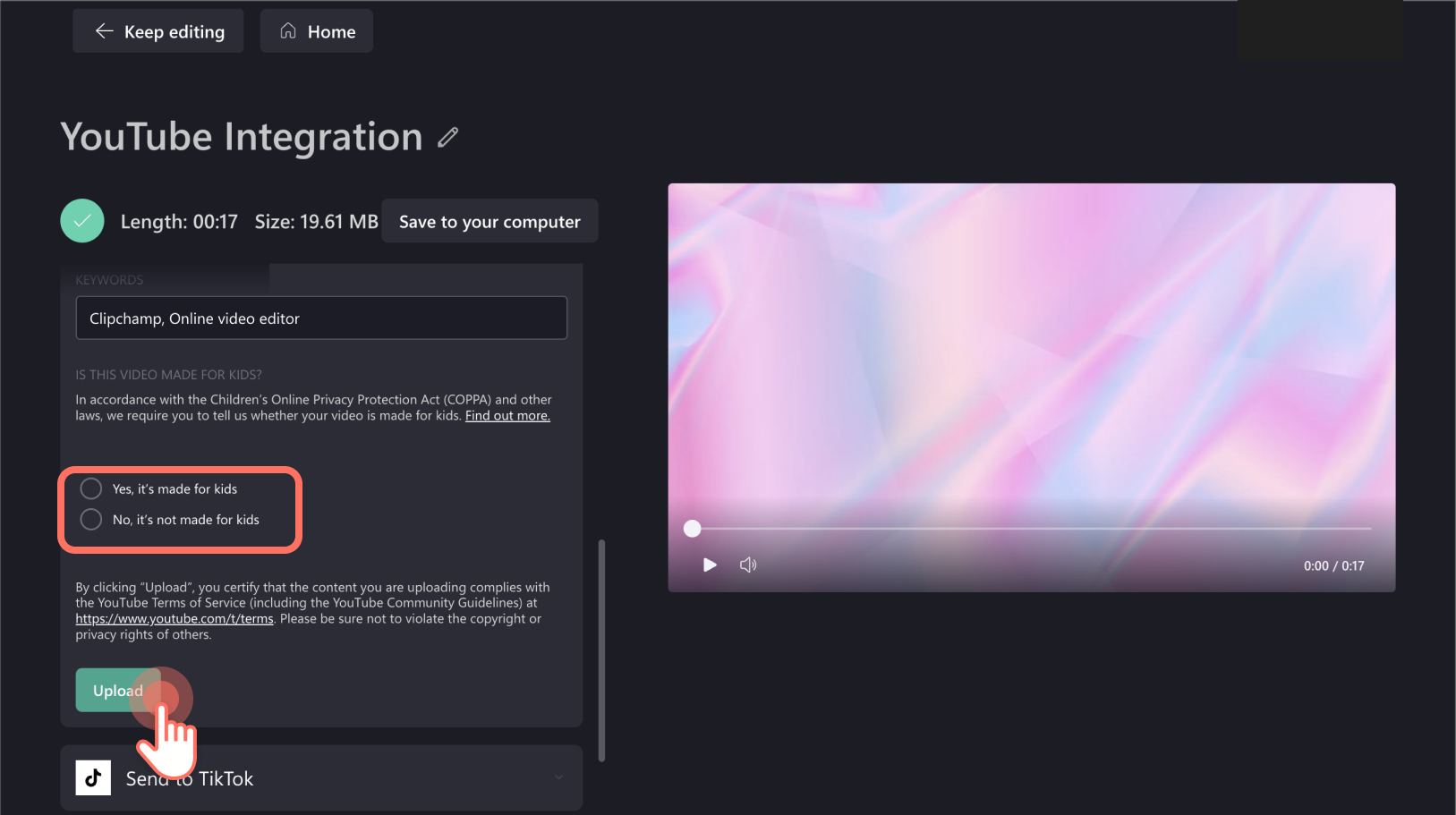Expand Send to TikTok chevron
This screenshot has height=815, width=1456.
[558, 777]
